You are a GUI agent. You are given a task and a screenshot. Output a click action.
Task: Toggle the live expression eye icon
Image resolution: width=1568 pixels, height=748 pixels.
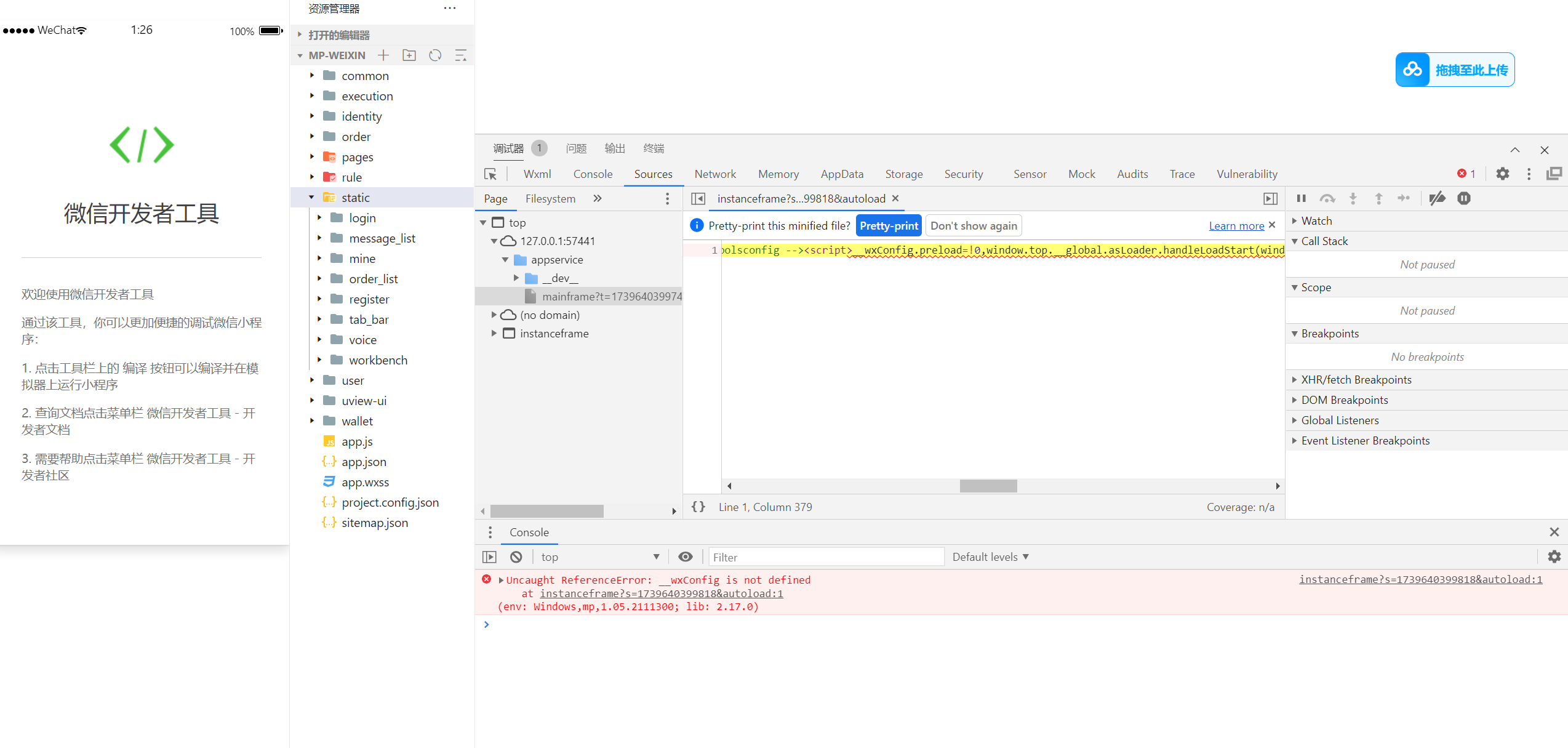click(x=685, y=557)
